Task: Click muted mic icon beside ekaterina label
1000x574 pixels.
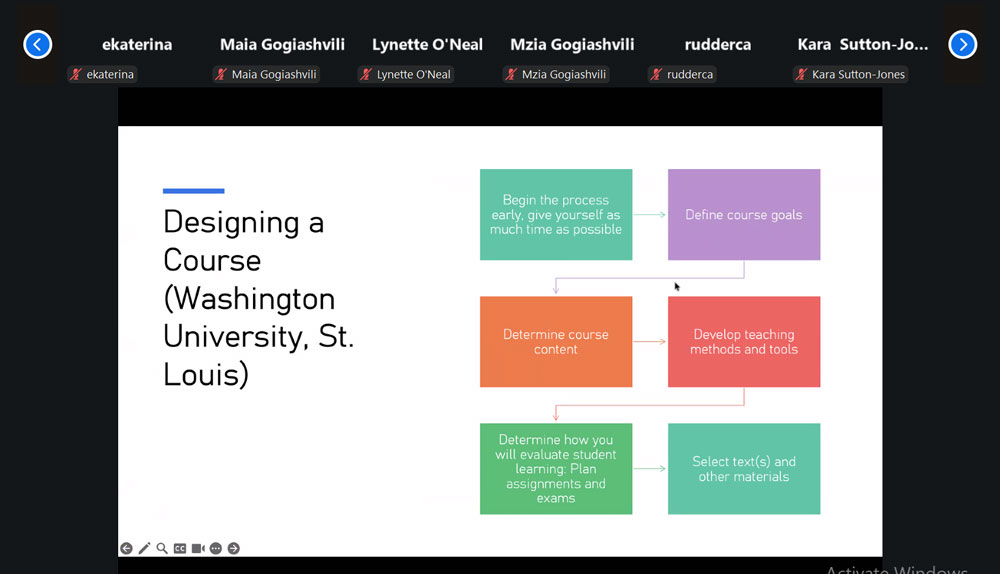Action: [x=77, y=74]
